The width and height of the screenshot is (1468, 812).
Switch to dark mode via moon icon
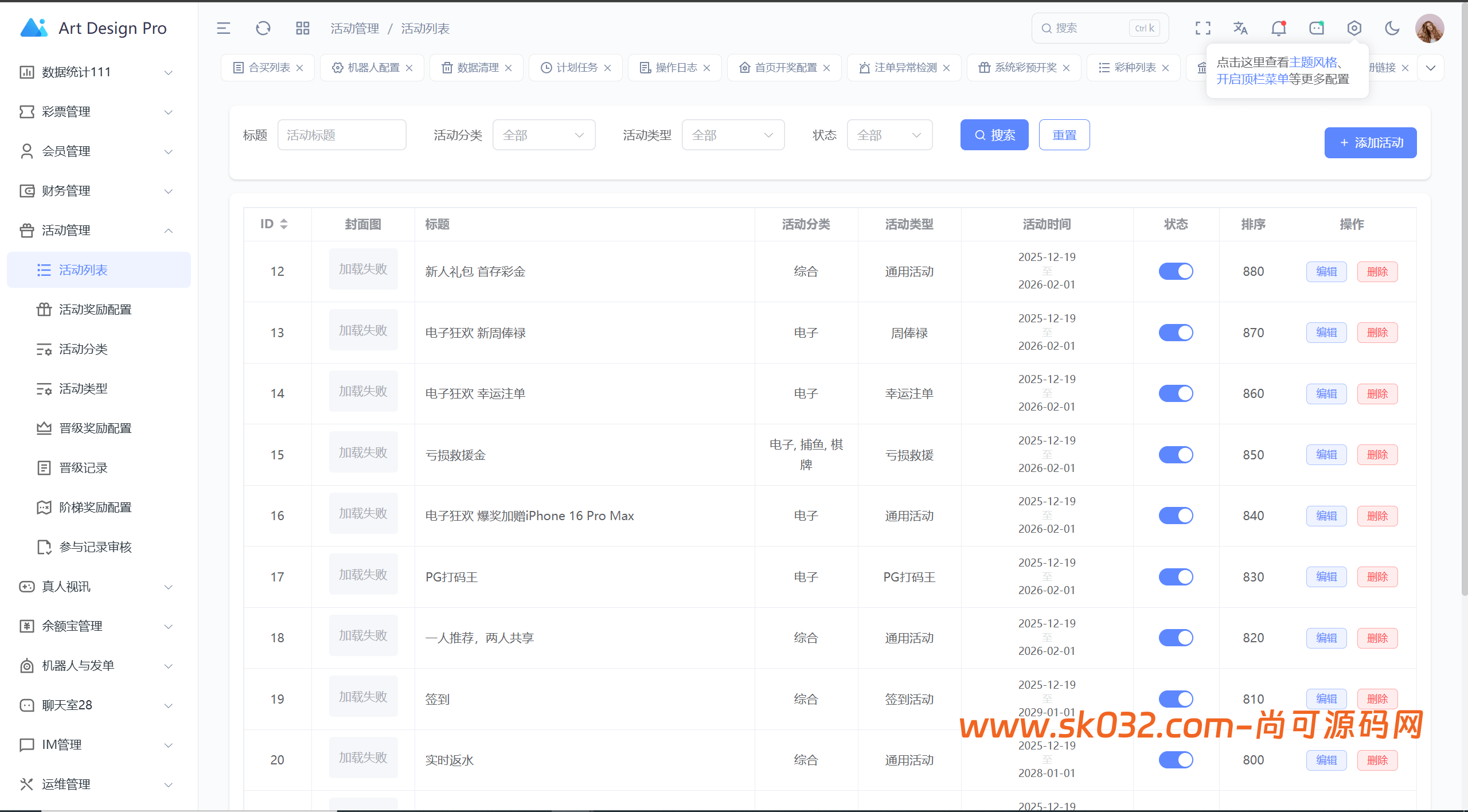click(x=1392, y=28)
